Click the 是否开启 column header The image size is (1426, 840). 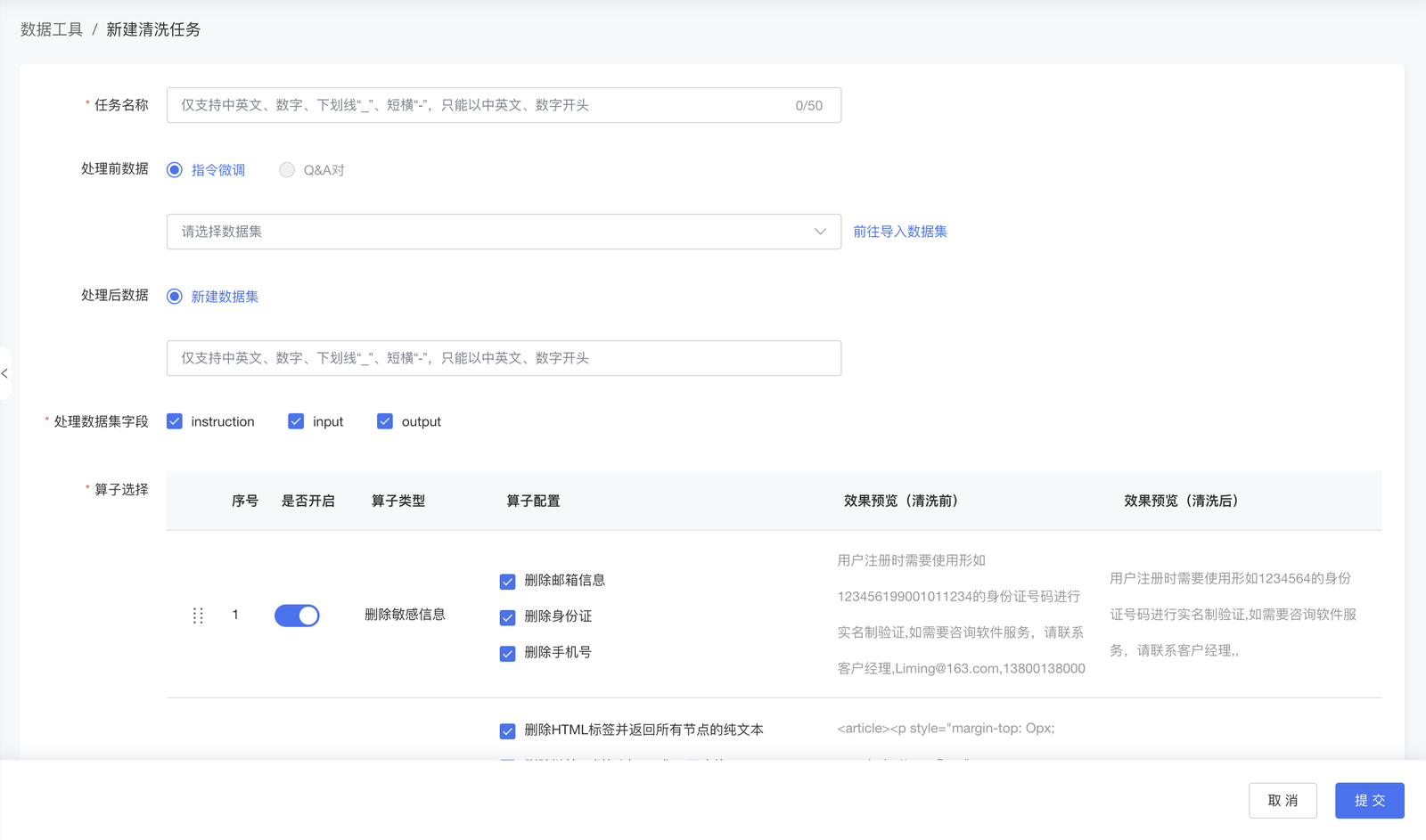point(308,501)
